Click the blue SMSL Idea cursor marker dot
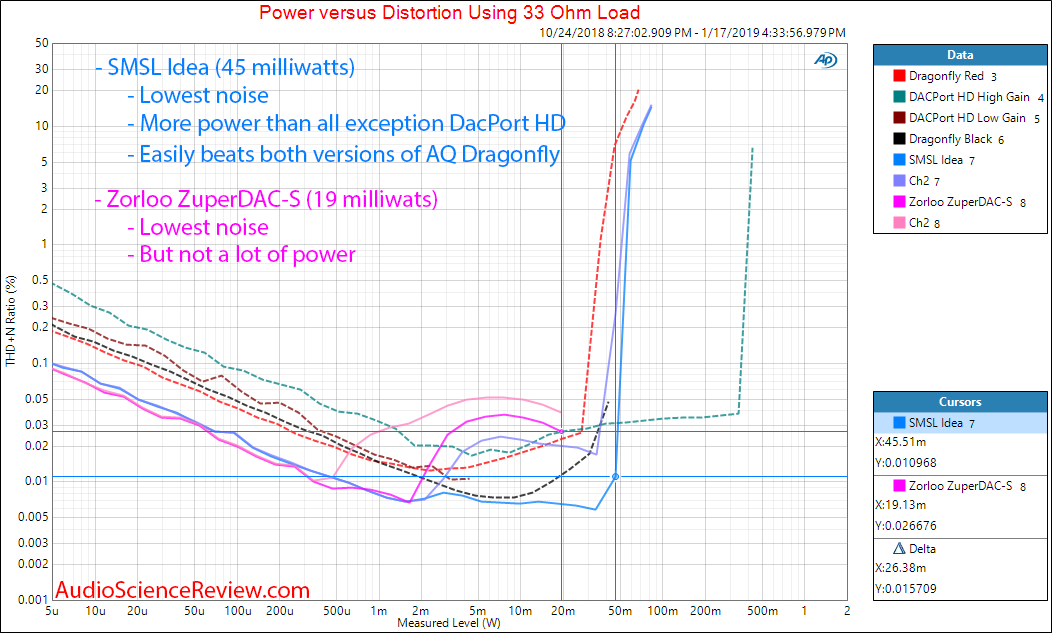 tap(615, 477)
